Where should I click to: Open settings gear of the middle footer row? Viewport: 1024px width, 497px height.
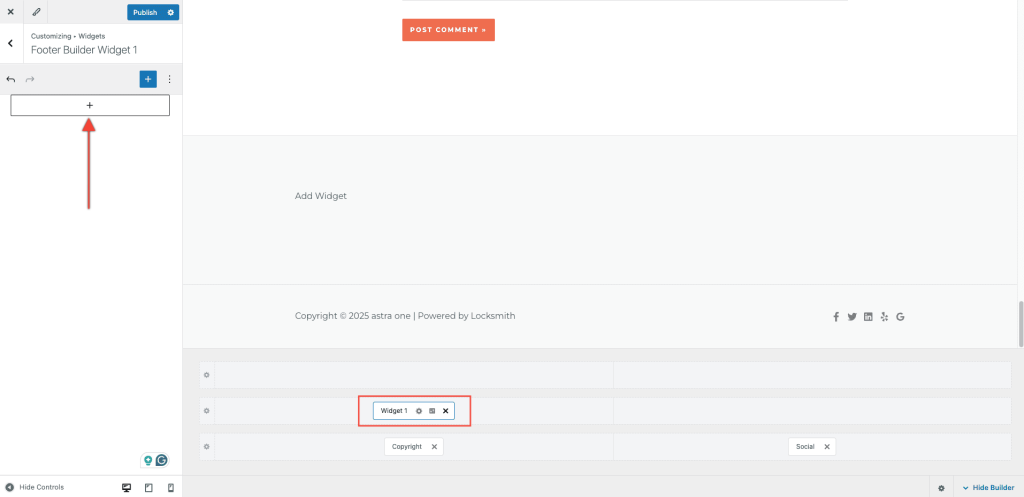tap(206, 411)
